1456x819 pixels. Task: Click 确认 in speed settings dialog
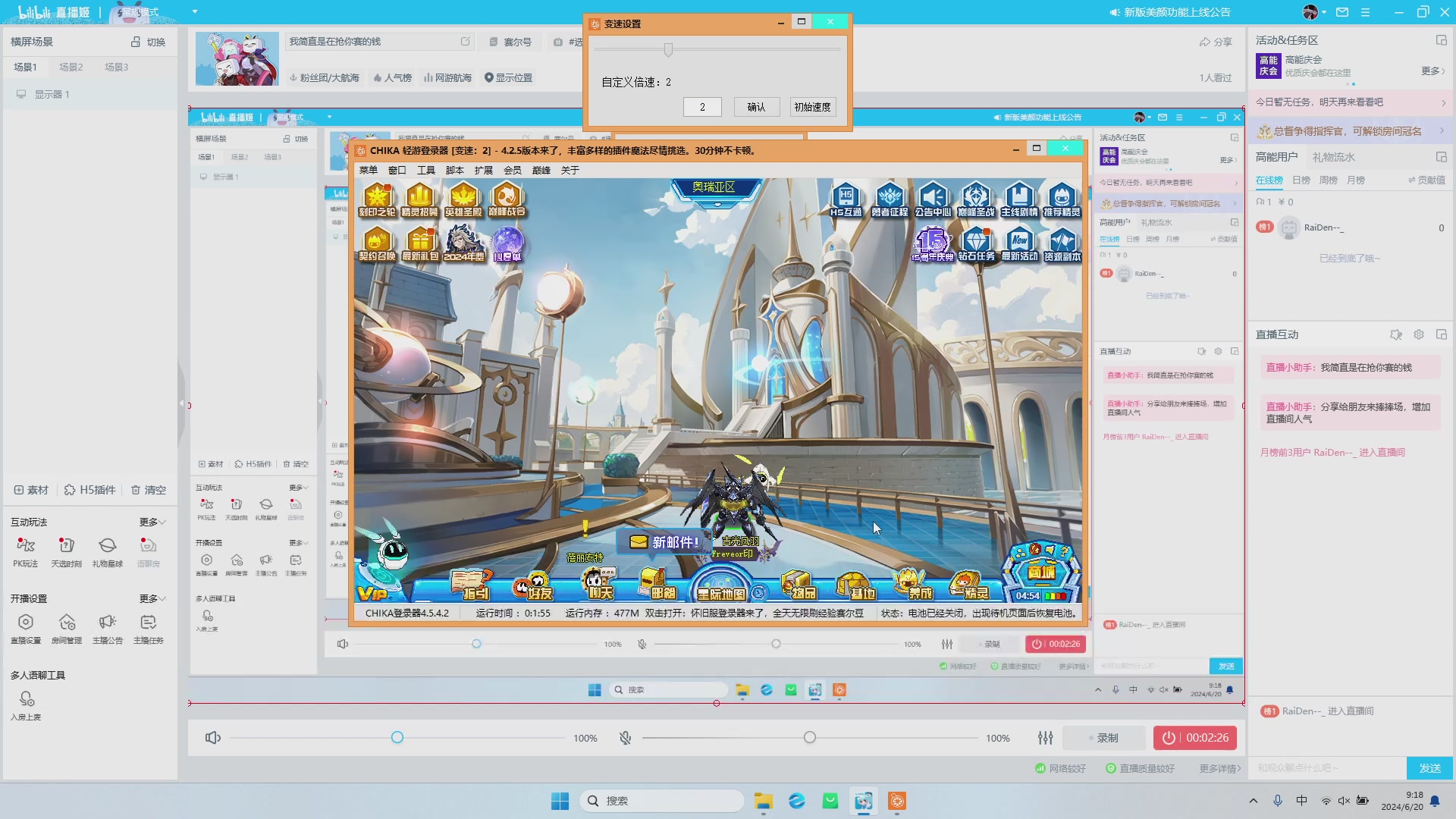[x=756, y=107]
